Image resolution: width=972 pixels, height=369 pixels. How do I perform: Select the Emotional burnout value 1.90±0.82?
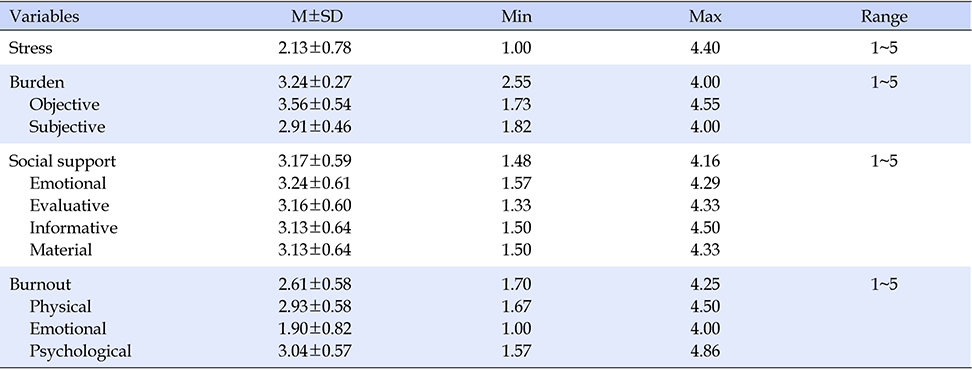click(x=315, y=329)
